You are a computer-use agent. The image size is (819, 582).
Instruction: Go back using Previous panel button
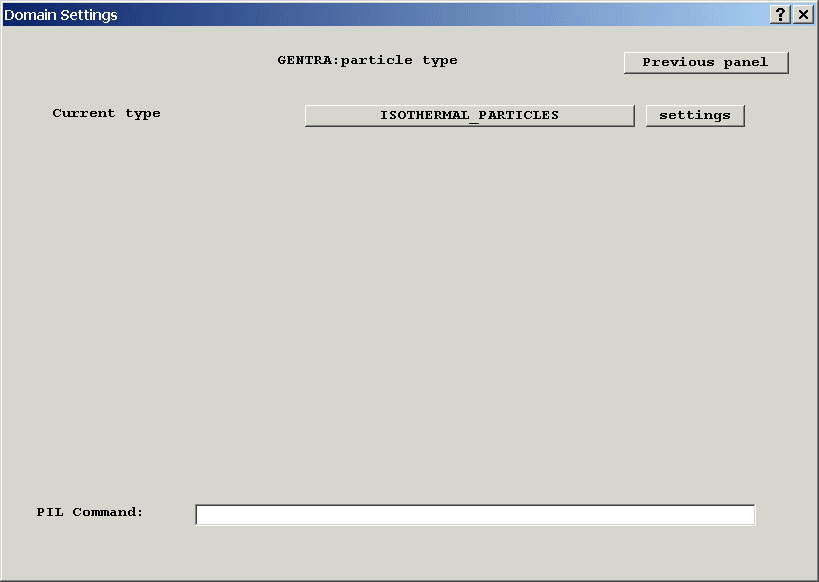pos(706,62)
